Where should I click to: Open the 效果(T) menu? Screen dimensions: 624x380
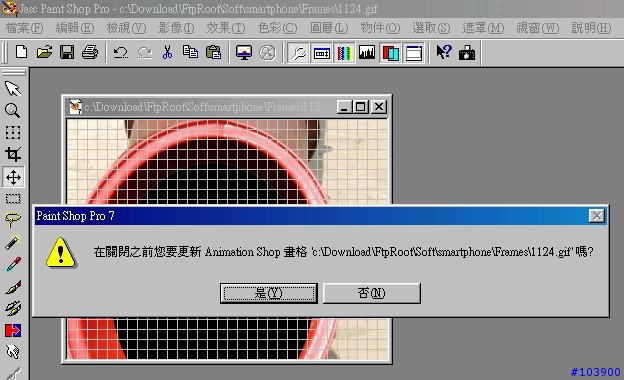click(x=226, y=28)
